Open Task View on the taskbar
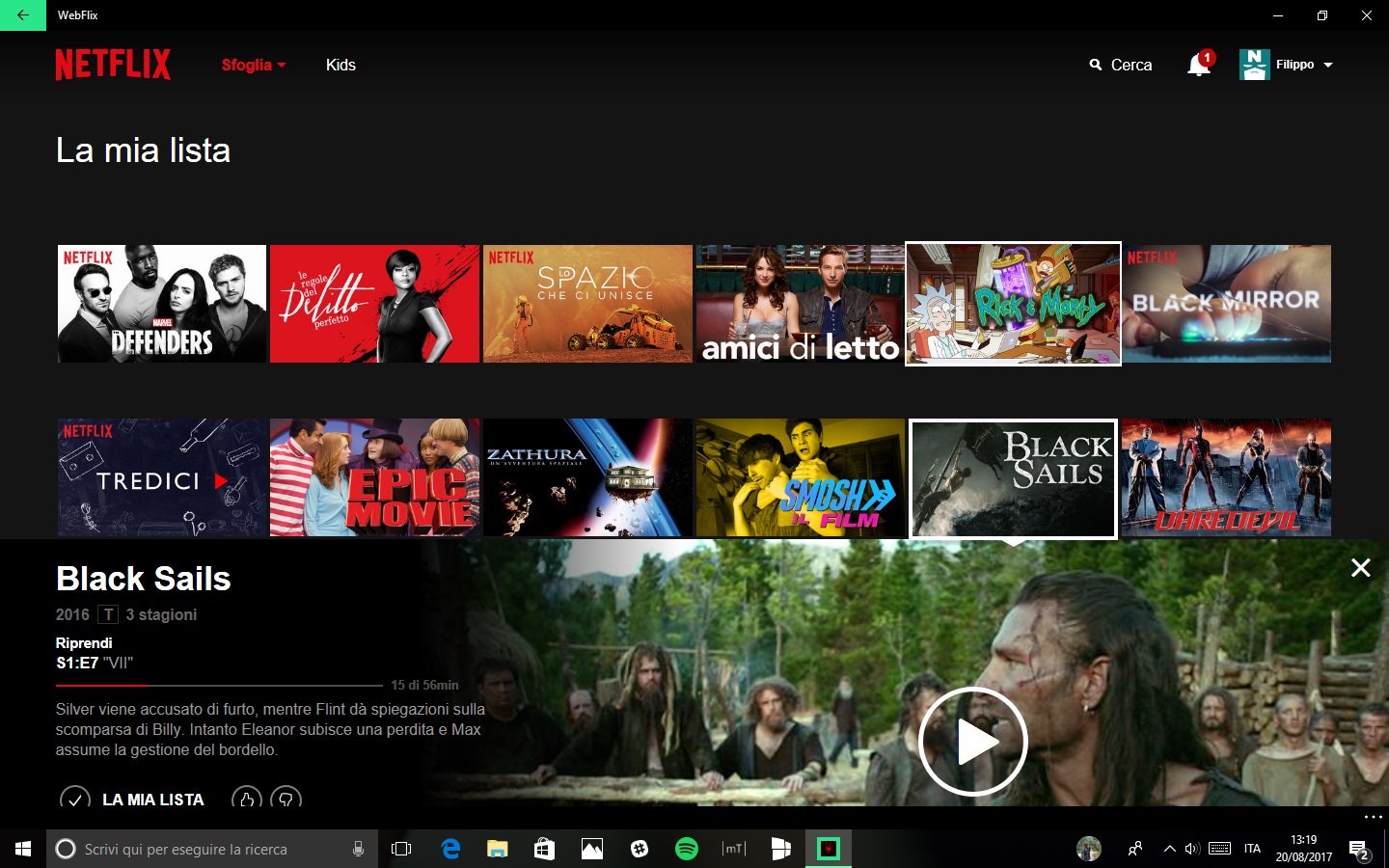Screen dimensions: 1389x868 point(401,849)
